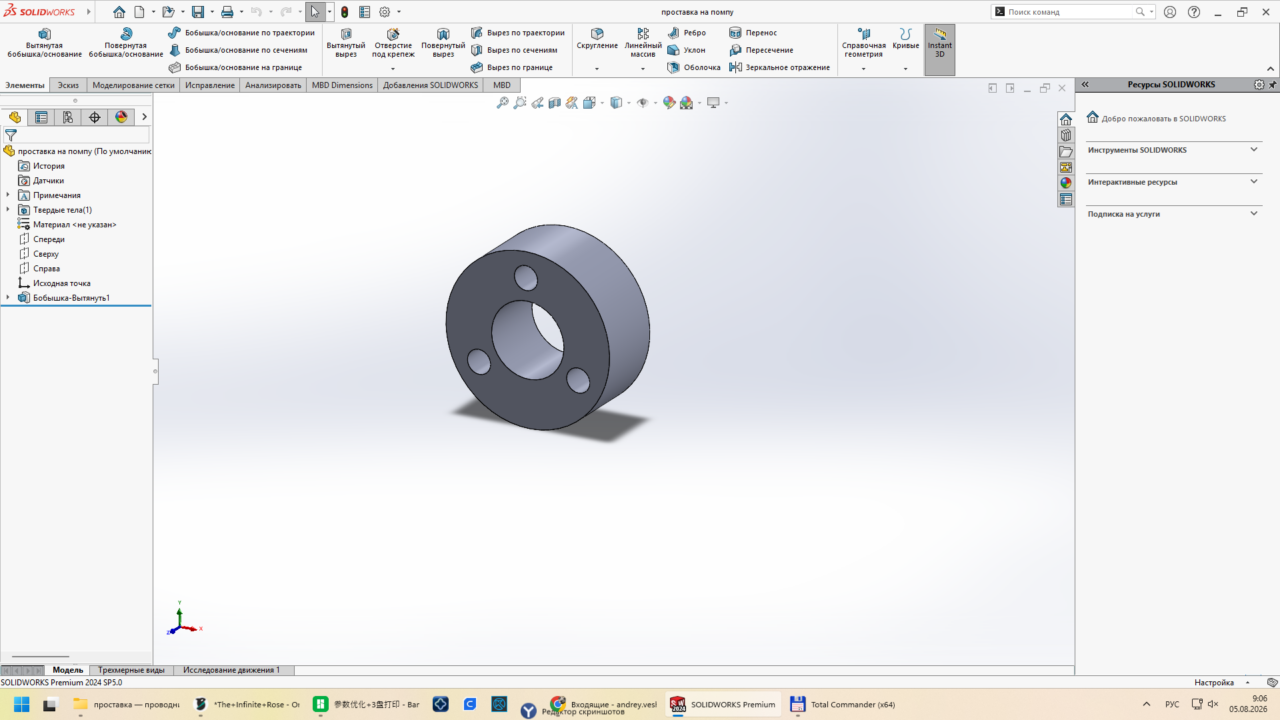Choose Бобышка/основание по сечениям loft tool
This screenshot has width=1280, height=720.
[238, 50]
